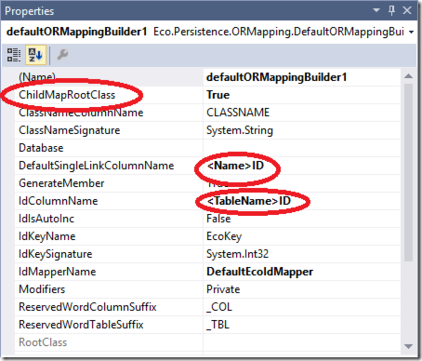422x361 pixels.
Task: Pin the Properties panel
Action: pos(392,11)
